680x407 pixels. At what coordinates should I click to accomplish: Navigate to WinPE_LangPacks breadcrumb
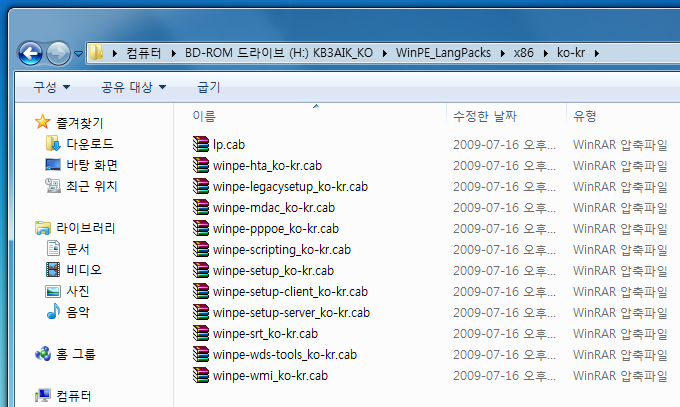tap(443, 53)
